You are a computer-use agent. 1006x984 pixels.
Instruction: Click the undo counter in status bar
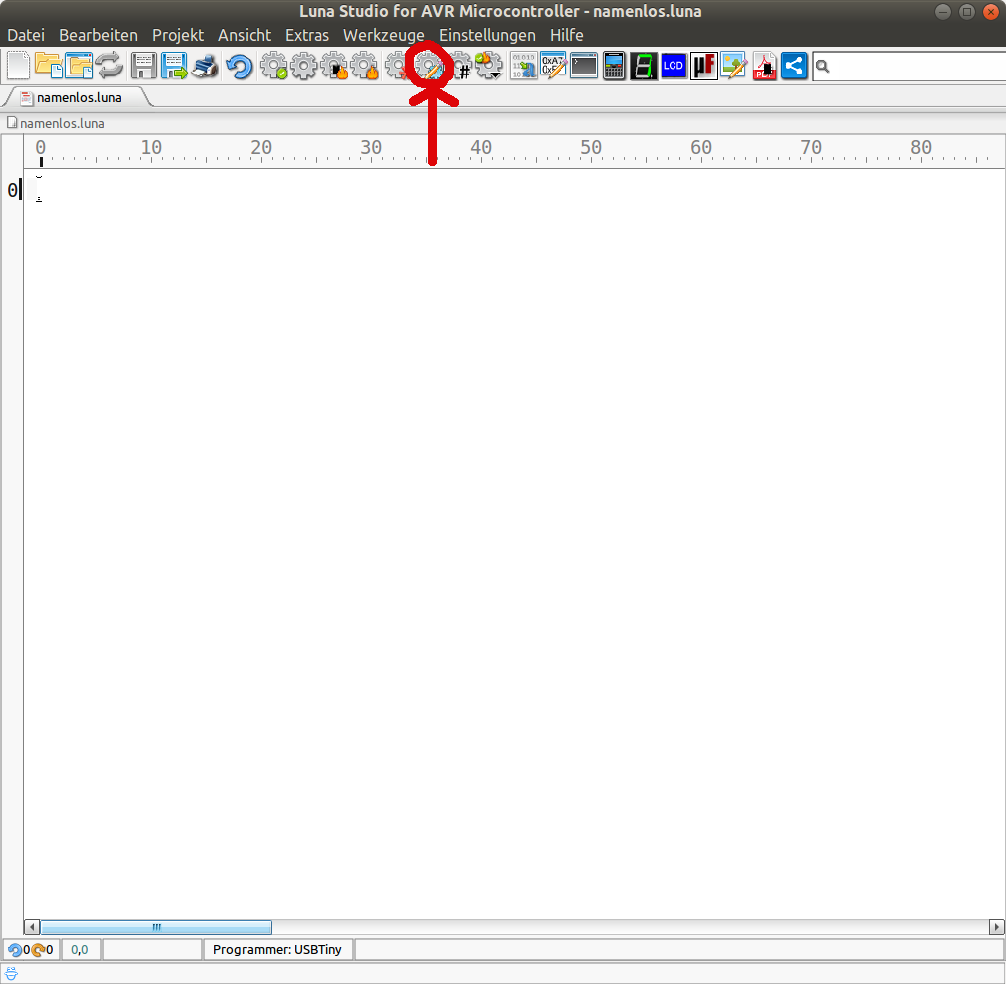coord(19,950)
